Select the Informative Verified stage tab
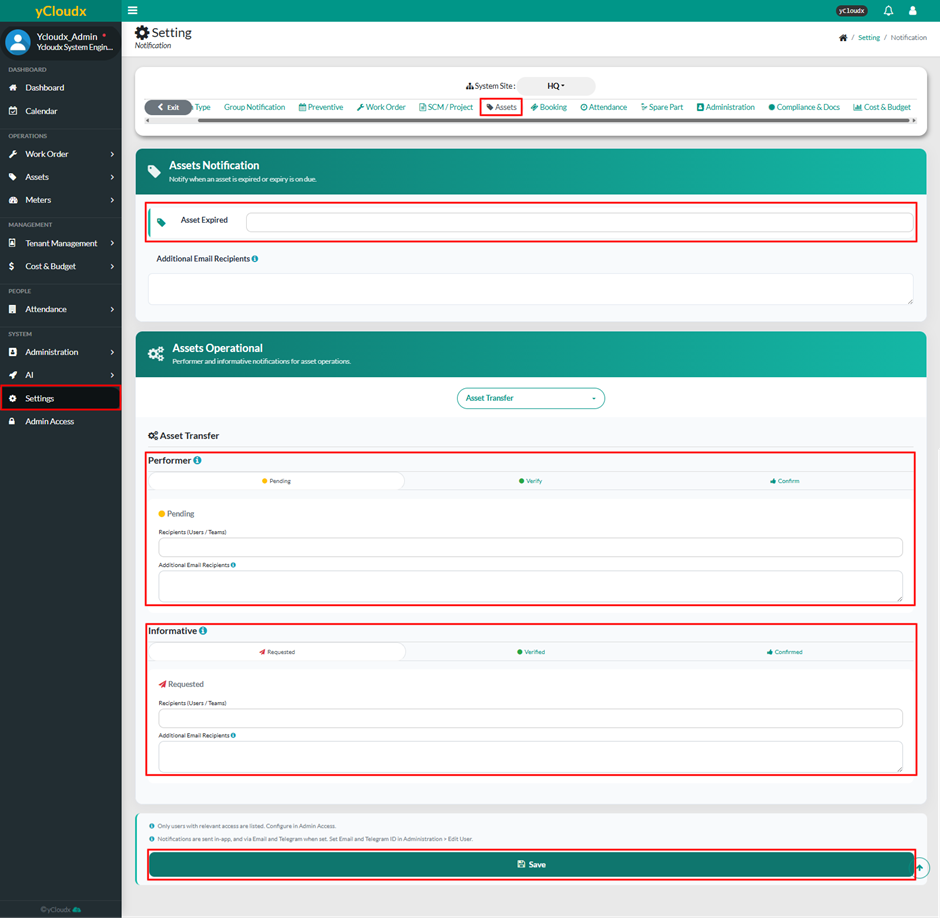Image resolution: width=940 pixels, height=919 pixels. (531, 652)
